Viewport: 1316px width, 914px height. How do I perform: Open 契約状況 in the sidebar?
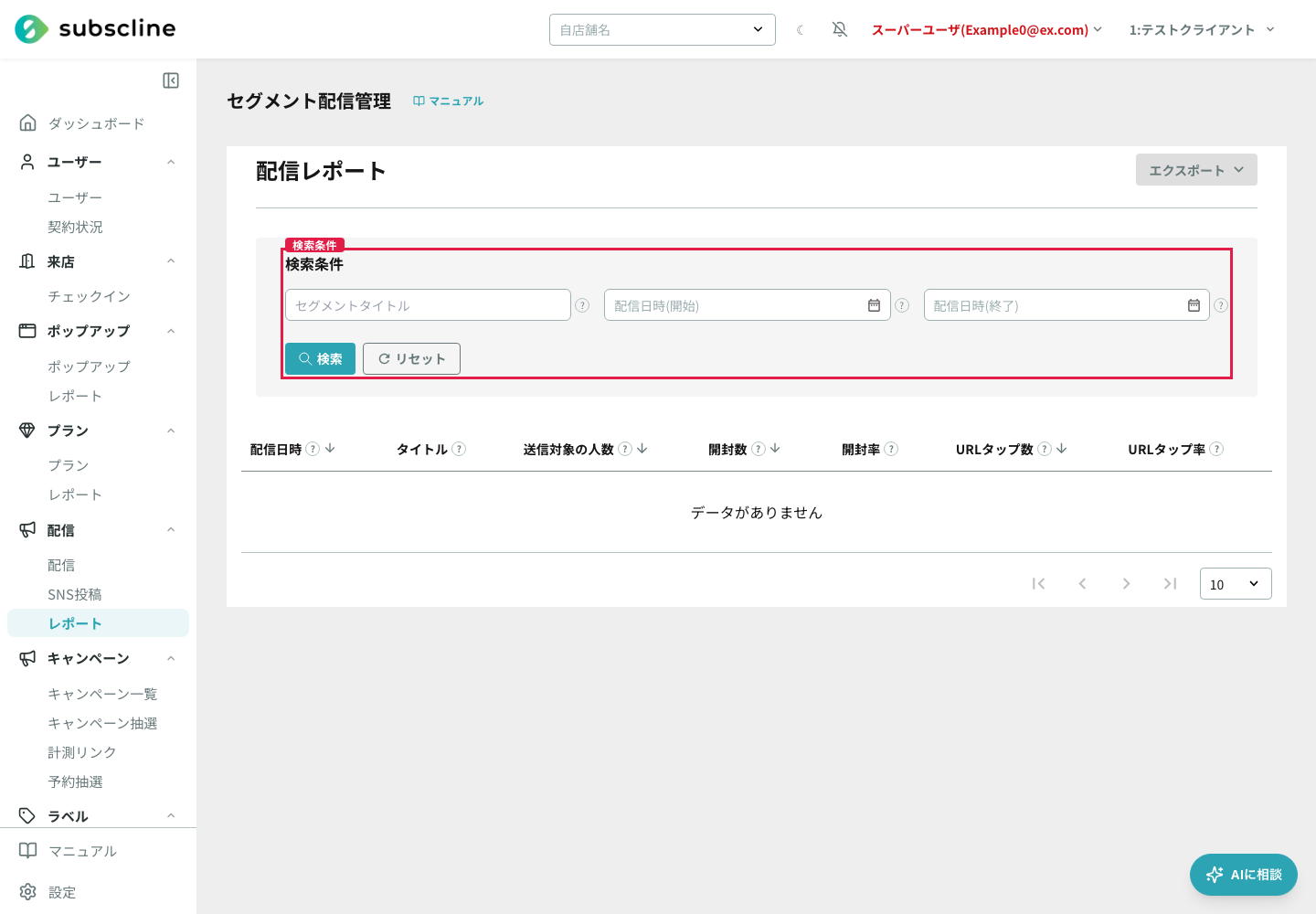[75, 227]
